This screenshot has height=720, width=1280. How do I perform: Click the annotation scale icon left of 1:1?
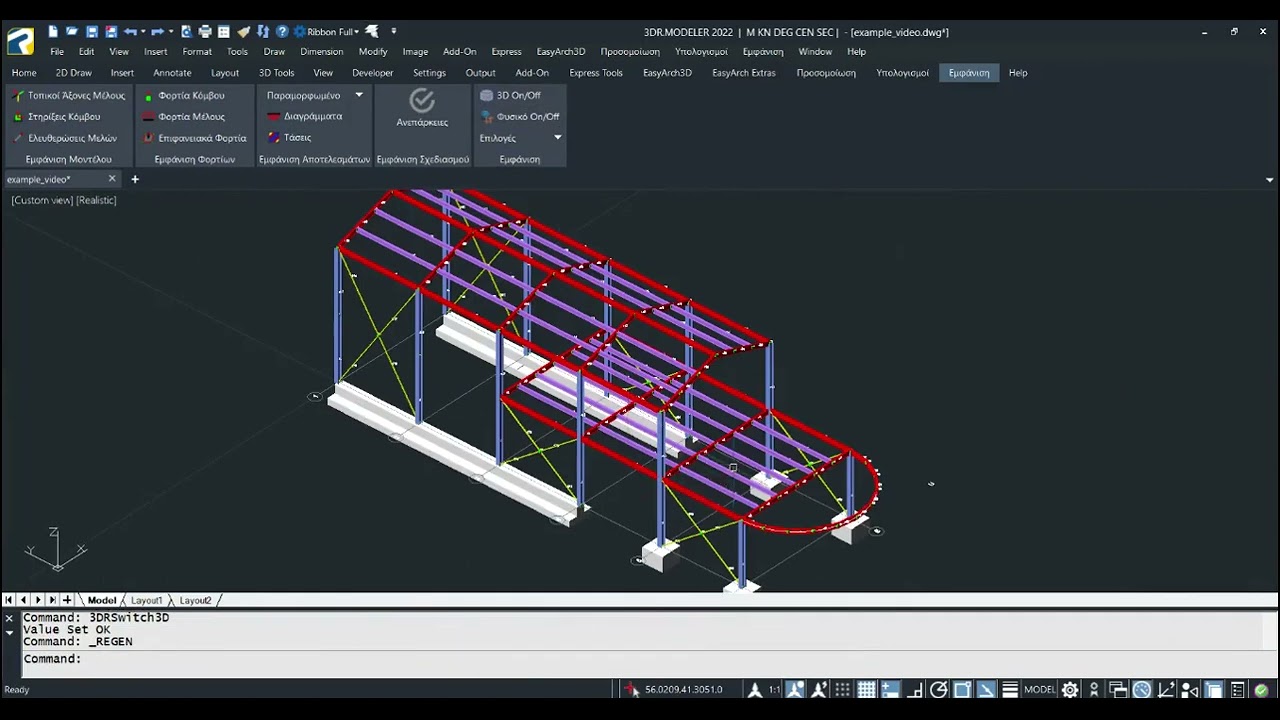click(755, 690)
